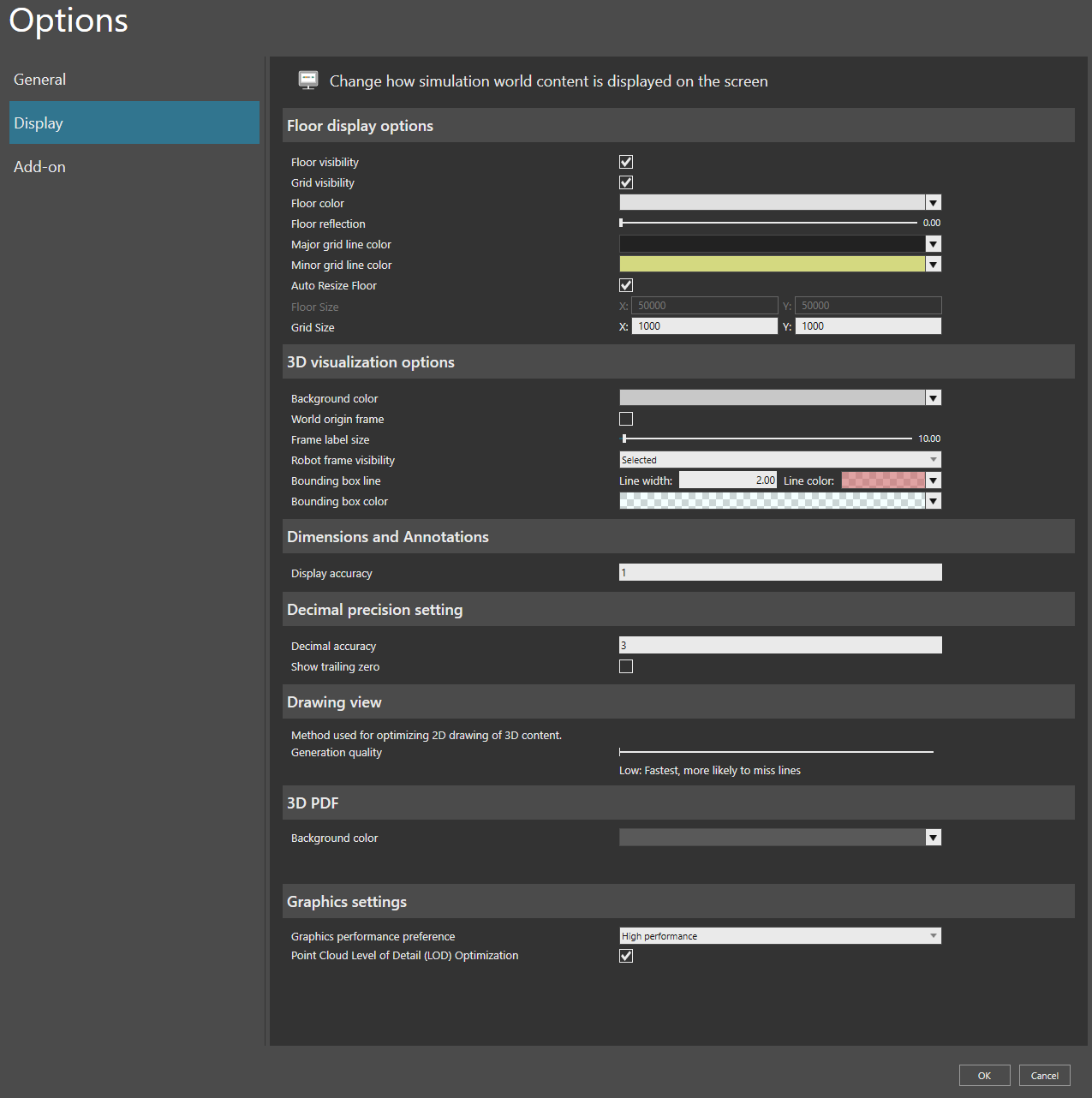Screen dimensions: 1092x1098
Task: Open Minor grid line color dropdown
Action: click(934, 265)
